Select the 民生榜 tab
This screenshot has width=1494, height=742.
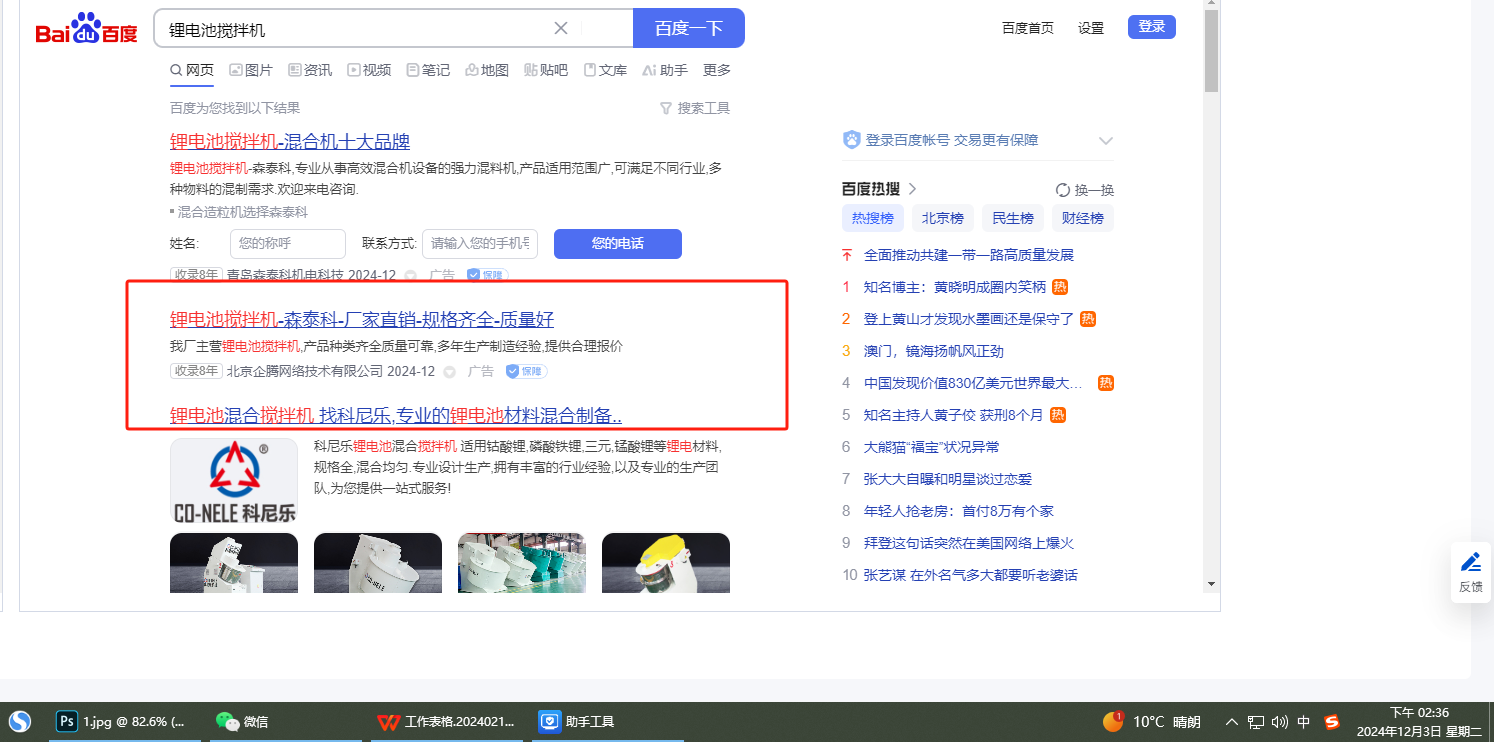pos(1013,218)
